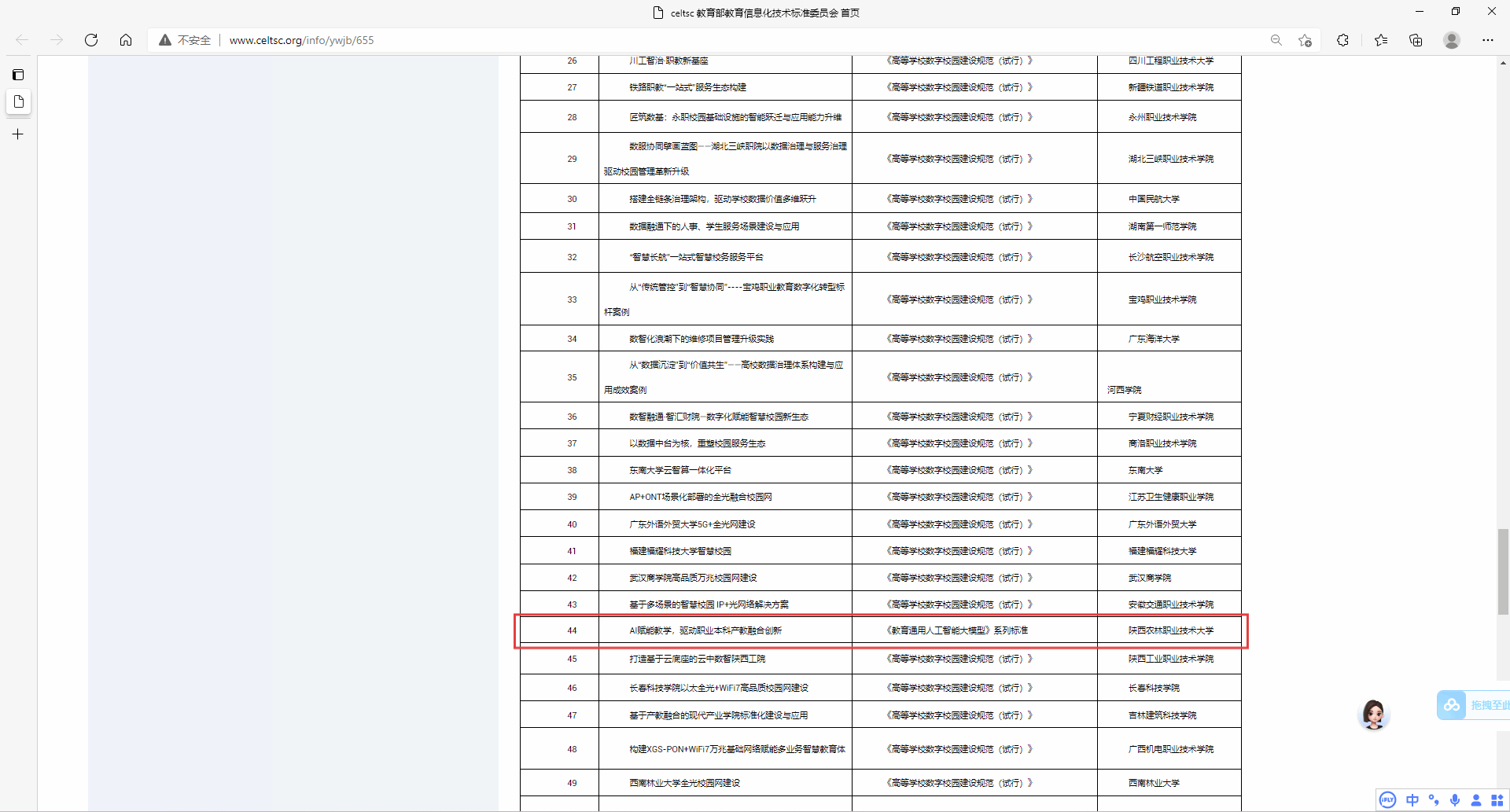The image size is (1510, 812).
Task: Activate iFLY voice input microphone
Action: (1455, 800)
